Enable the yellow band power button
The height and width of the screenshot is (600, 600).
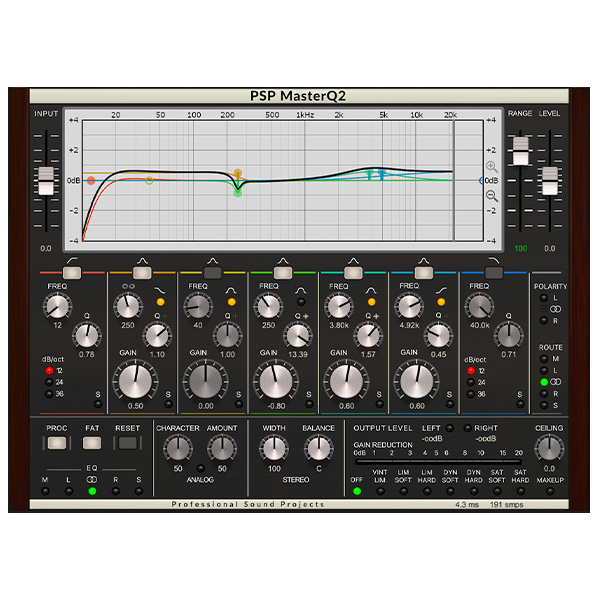coord(212,273)
